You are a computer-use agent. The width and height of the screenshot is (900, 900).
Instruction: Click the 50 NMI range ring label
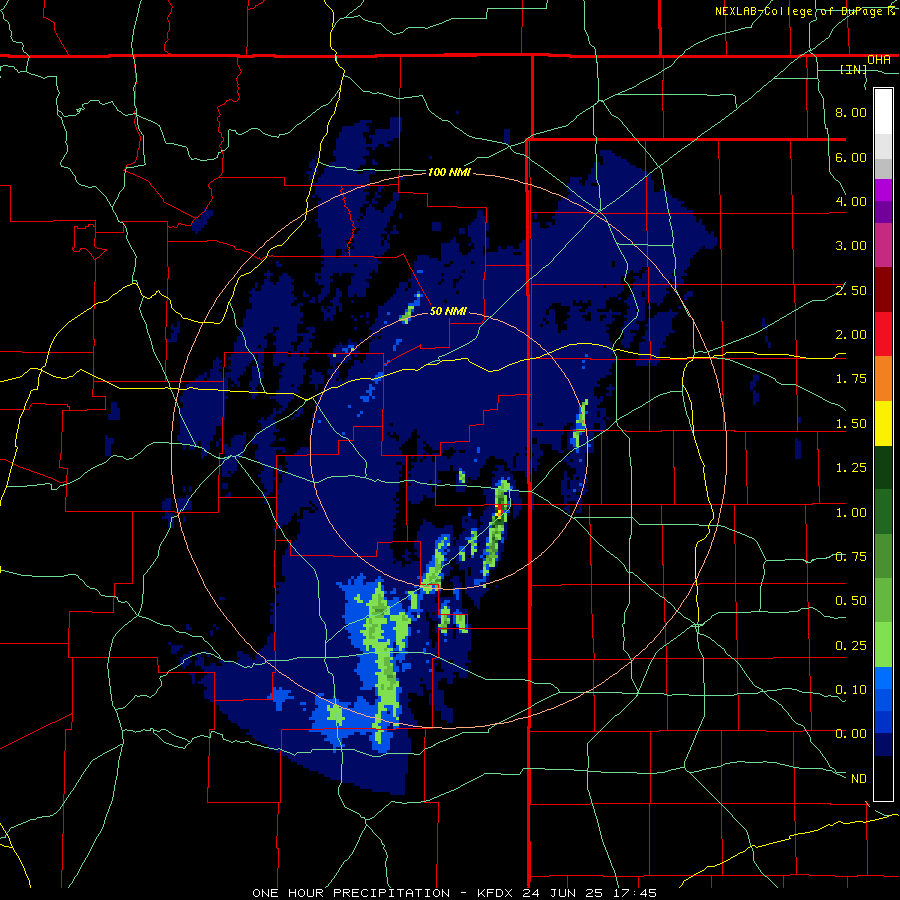pos(448,311)
